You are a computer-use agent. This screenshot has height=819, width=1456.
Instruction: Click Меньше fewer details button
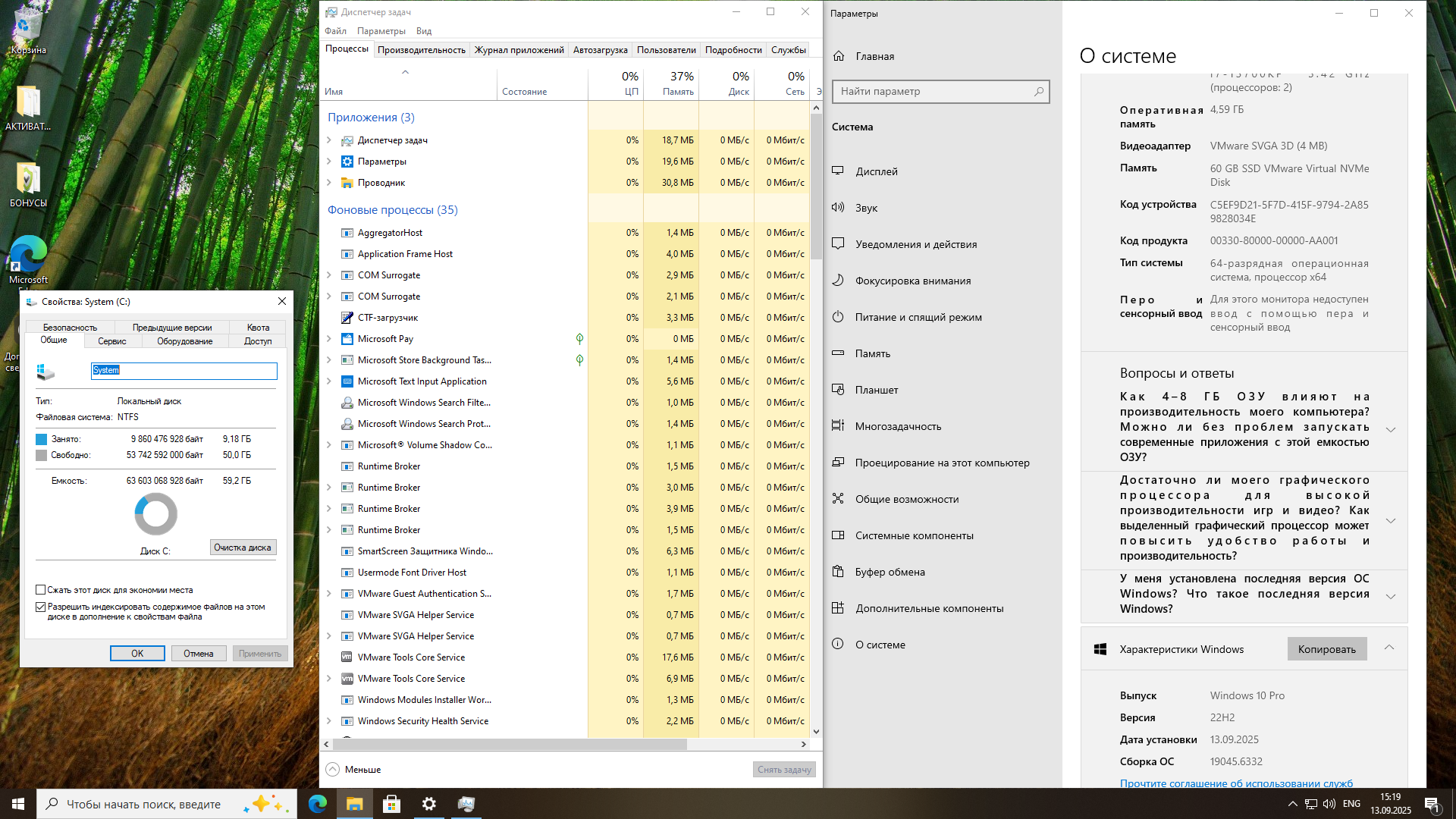(x=353, y=769)
